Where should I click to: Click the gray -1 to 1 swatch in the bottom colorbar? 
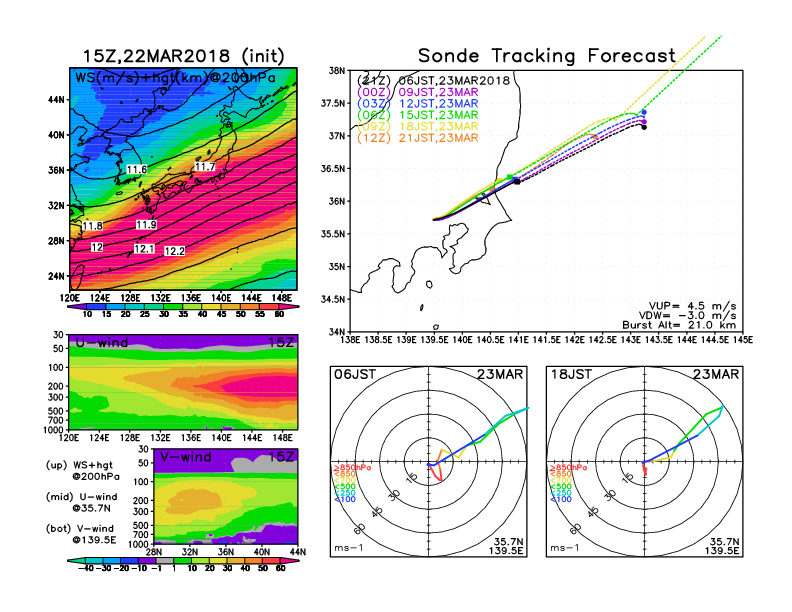pos(165,560)
